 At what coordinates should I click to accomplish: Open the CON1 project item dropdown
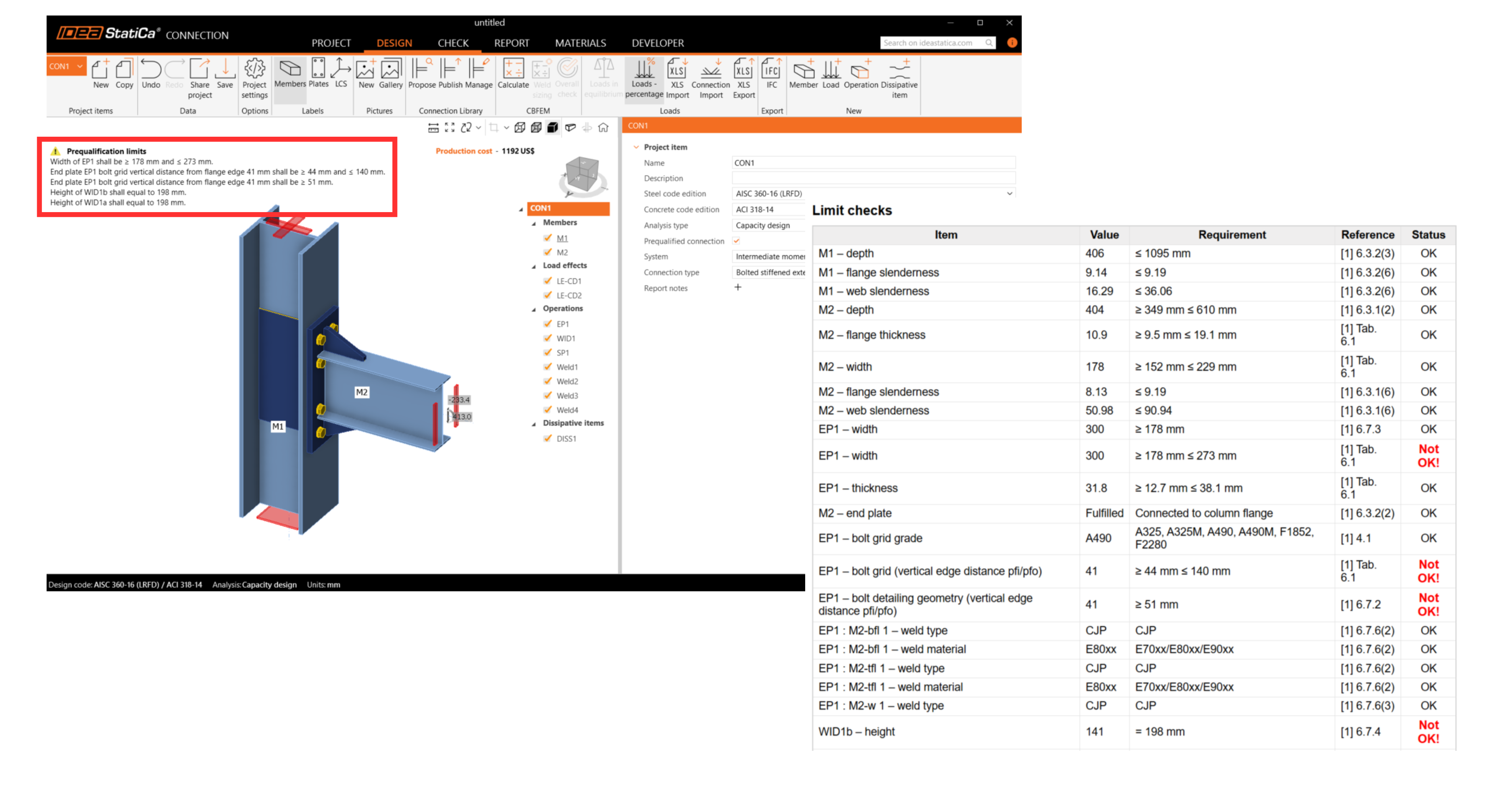[79, 66]
